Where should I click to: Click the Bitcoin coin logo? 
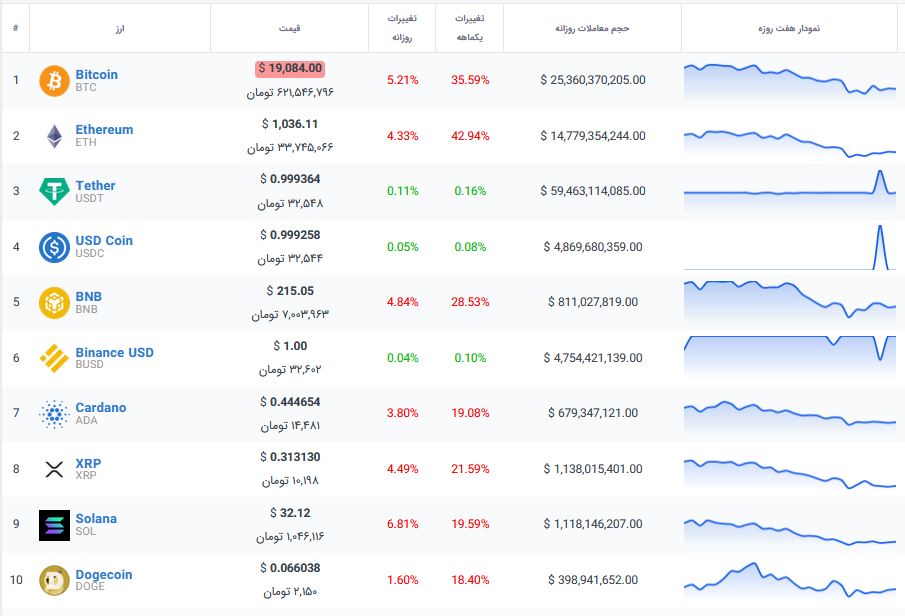click(54, 80)
